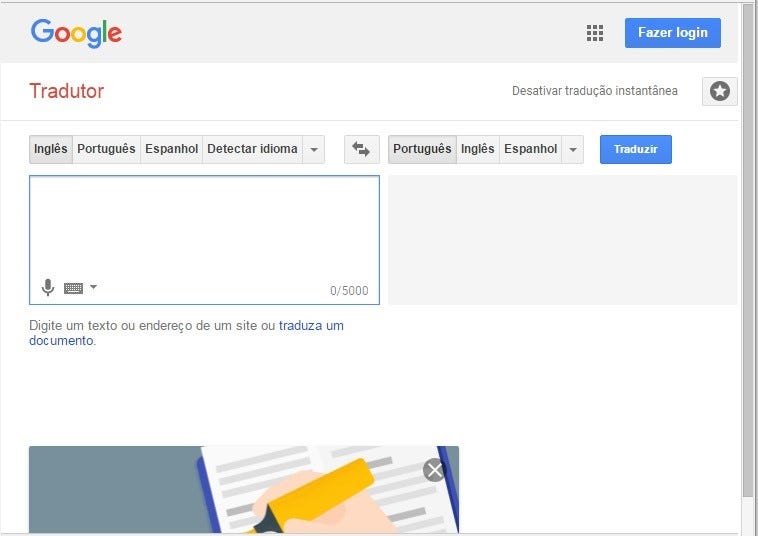Click the Google logo
The width and height of the screenshot is (758, 536).
point(76,33)
